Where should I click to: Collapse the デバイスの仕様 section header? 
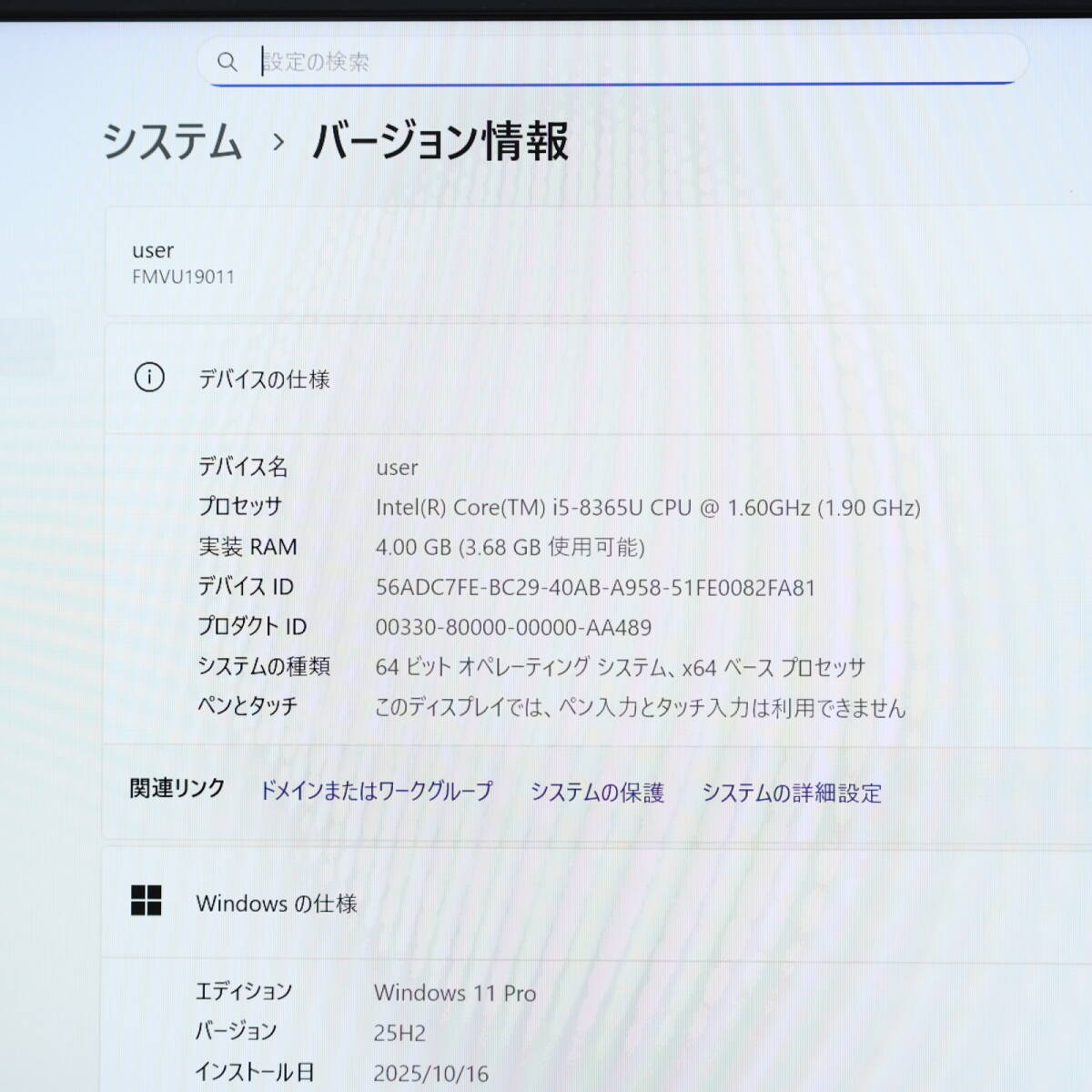(x=599, y=379)
